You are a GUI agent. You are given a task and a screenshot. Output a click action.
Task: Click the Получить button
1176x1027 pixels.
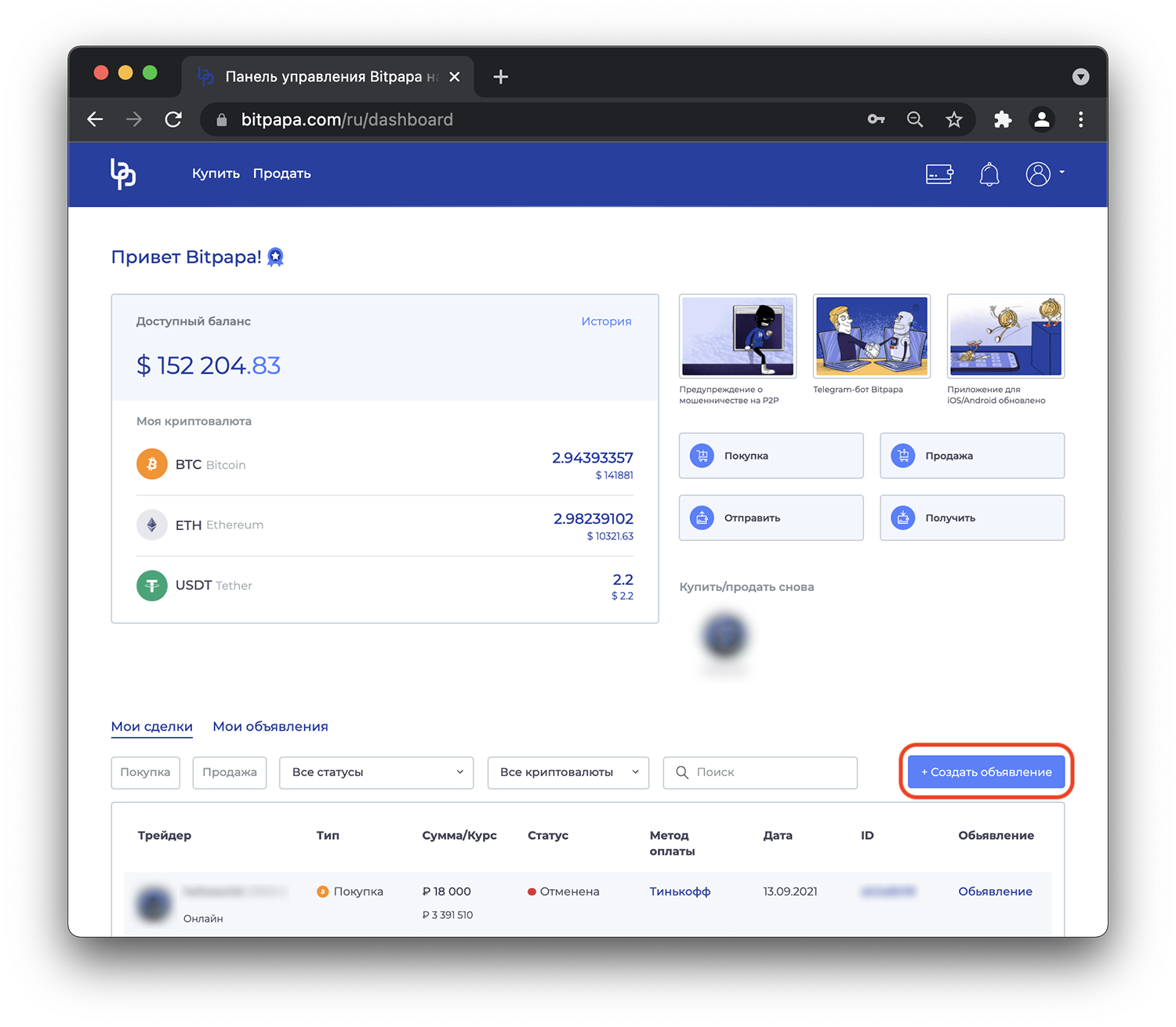(x=972, y=517)
